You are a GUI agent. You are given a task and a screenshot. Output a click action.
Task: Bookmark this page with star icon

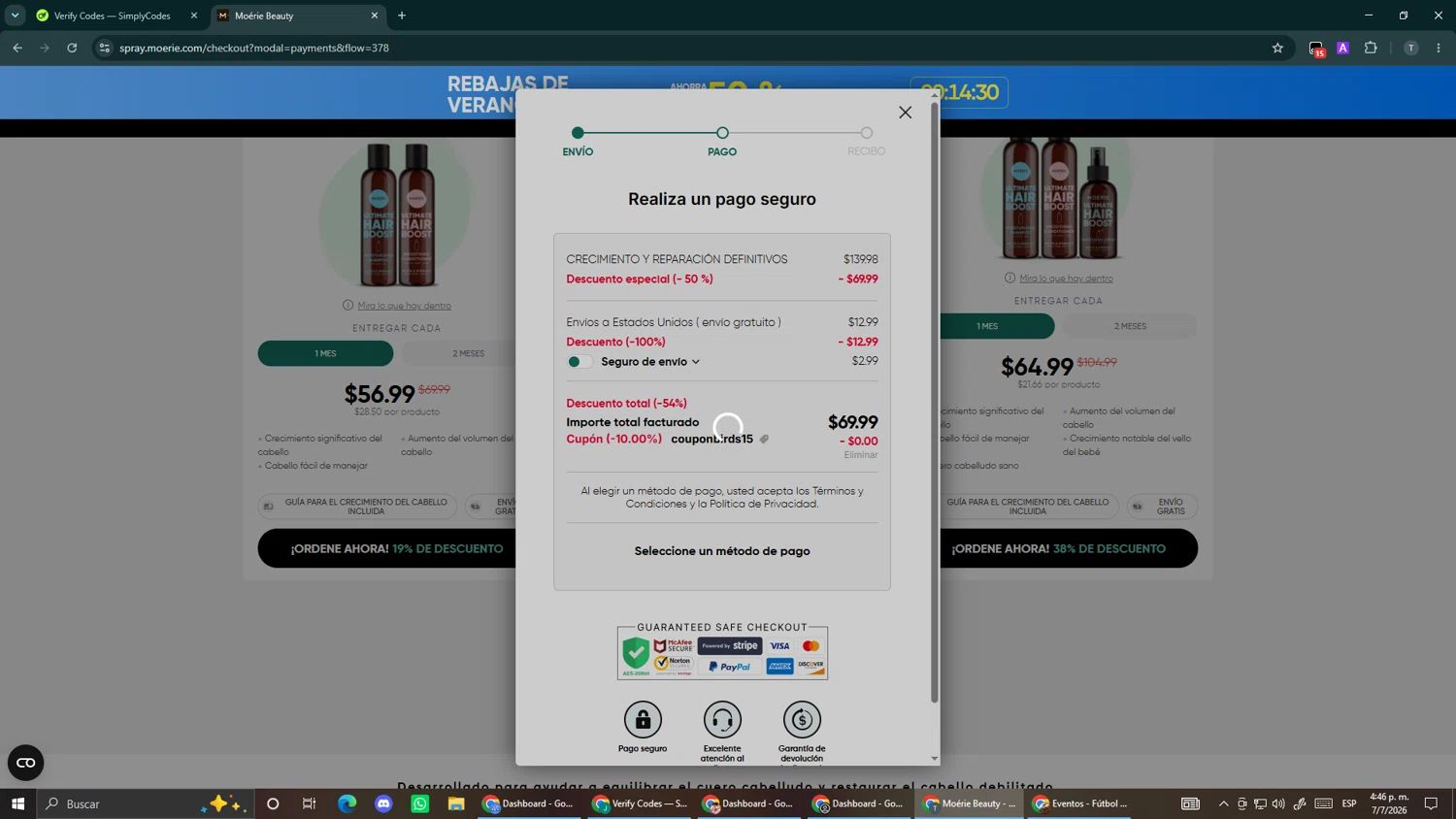[1277, 48]
